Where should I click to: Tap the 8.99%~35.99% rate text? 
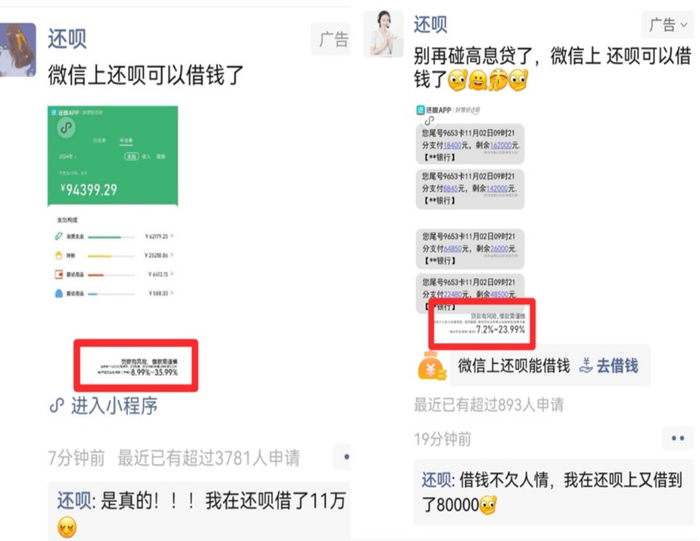[x=154, y=371]
